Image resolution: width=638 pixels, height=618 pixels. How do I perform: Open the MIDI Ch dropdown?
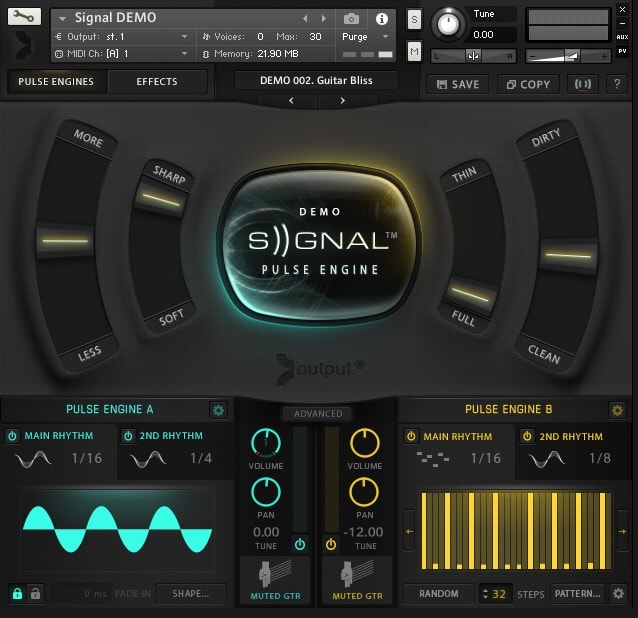(121, 54)
